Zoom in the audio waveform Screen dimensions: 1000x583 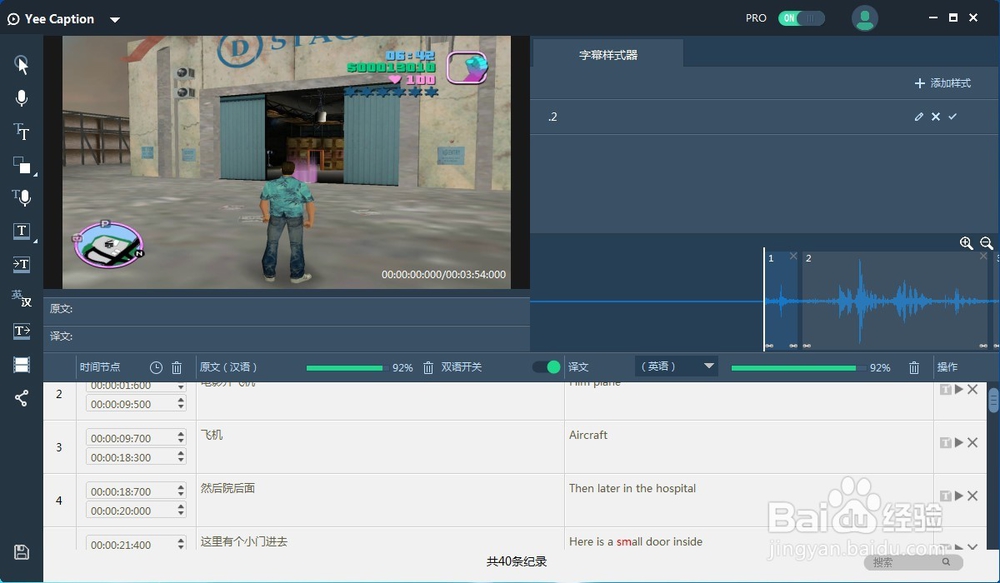coord(966,243)
